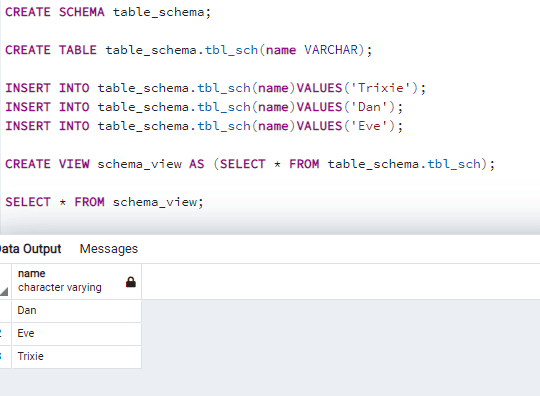This screenshot has width=540, height=396.
Task: Select the Trixie result cell
Action: pos(76,357)
